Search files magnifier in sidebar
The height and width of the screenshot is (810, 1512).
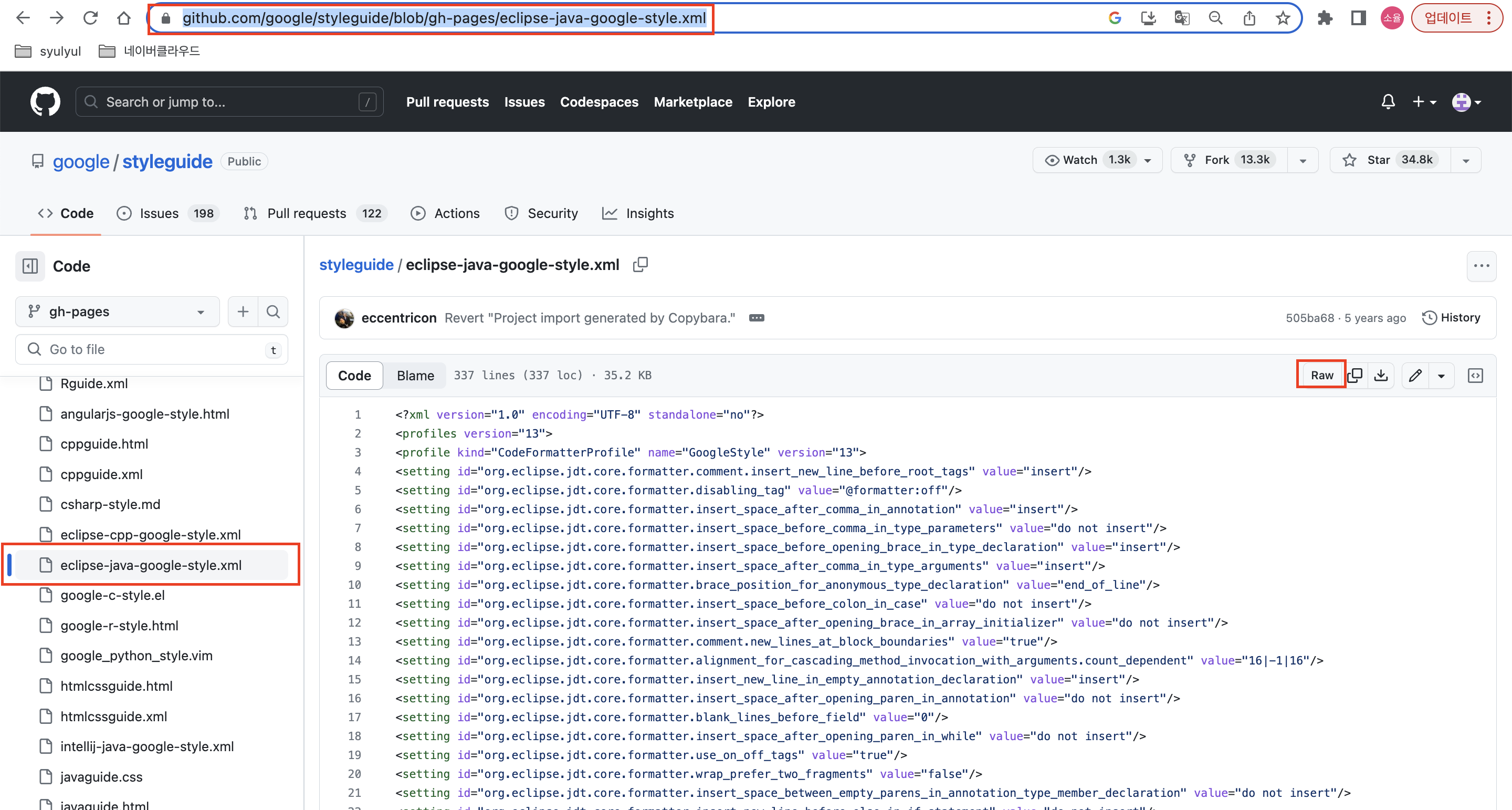point(273,311)
